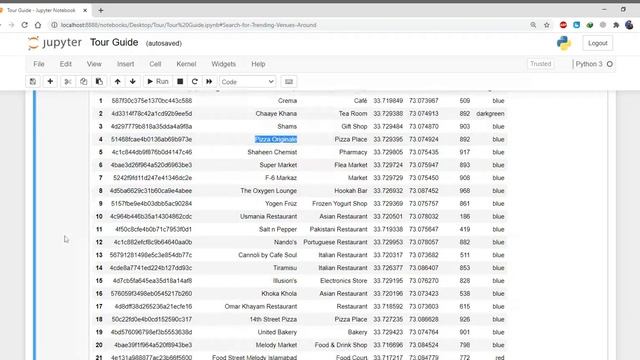
Task: Cut selected cells with the scissors icon
Action: [x=68, y=82]
